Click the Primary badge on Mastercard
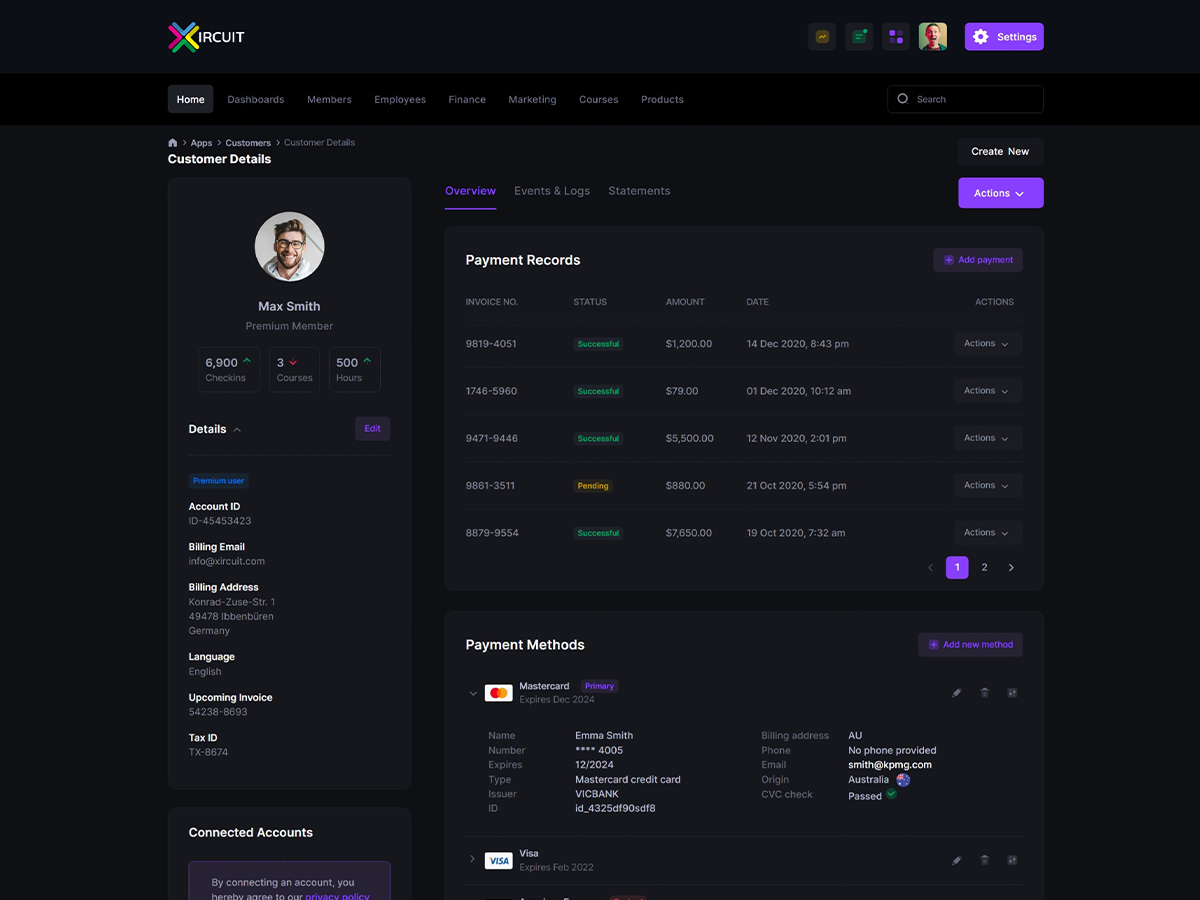Image resolution: width=1200 pixels, height=900 pixels. (x=599, y=686)
